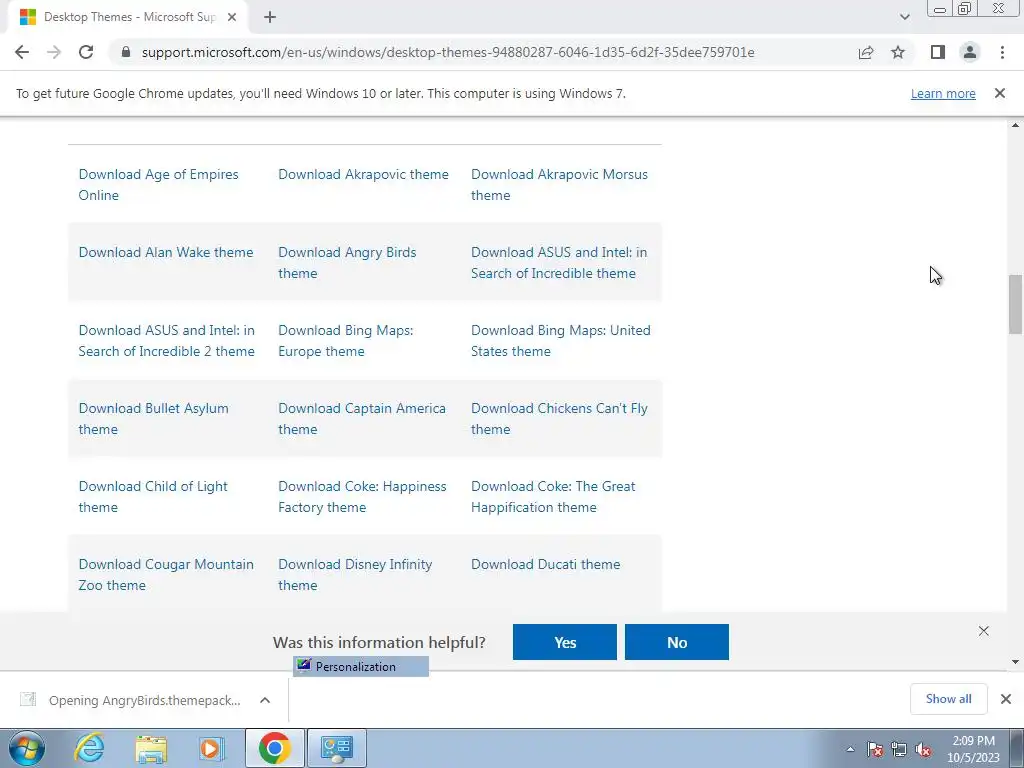Close the feedback prompt bar
This screenshot has width=1024, height=768.
click(984, 631)
